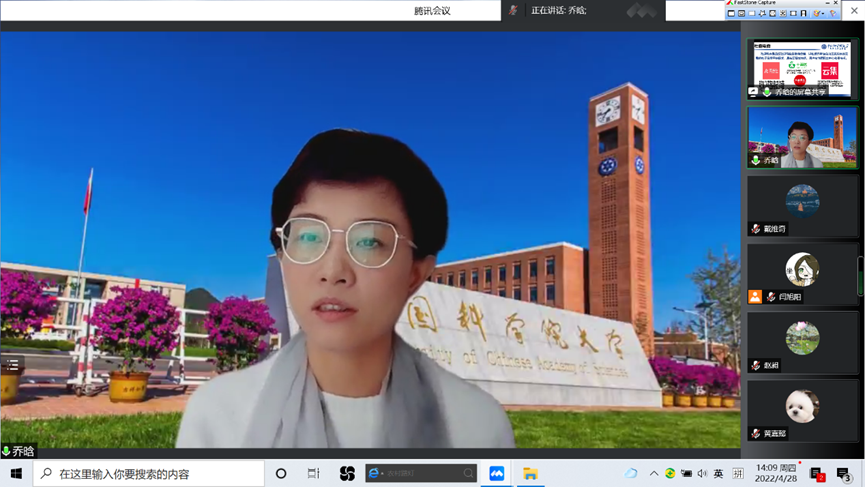Click the three-line menu icon on left edge of video
865x487 pixels.
pyautogui.click(x=11, y=366)
